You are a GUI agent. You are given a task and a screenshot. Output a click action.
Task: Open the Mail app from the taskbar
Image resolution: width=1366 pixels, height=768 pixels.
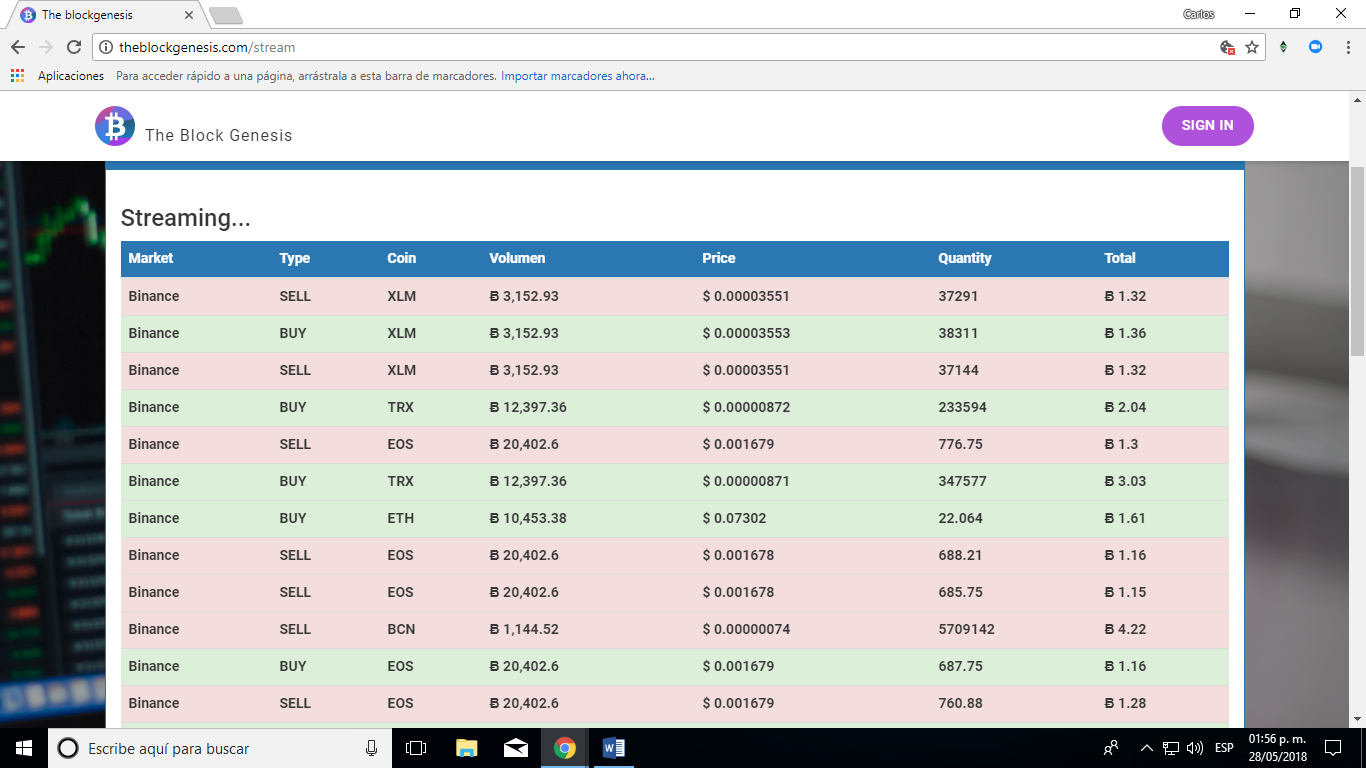click(x=516, y=748)
